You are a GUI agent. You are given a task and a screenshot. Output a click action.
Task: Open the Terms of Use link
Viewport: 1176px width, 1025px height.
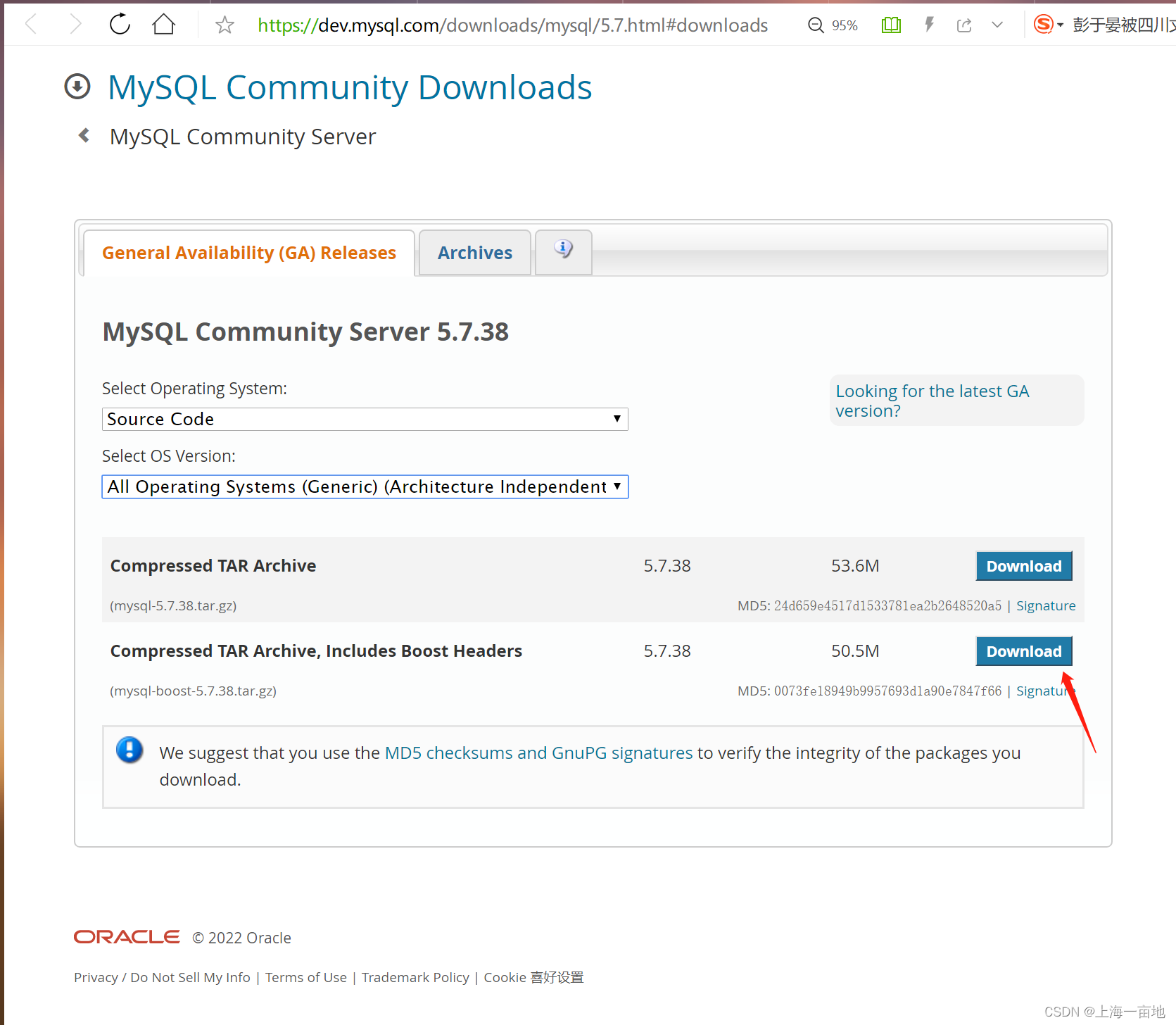coord(306,978)
